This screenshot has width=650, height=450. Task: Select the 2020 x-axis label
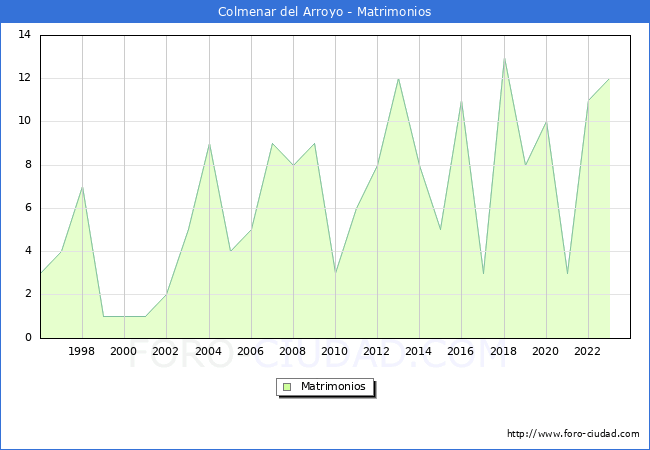546,351
